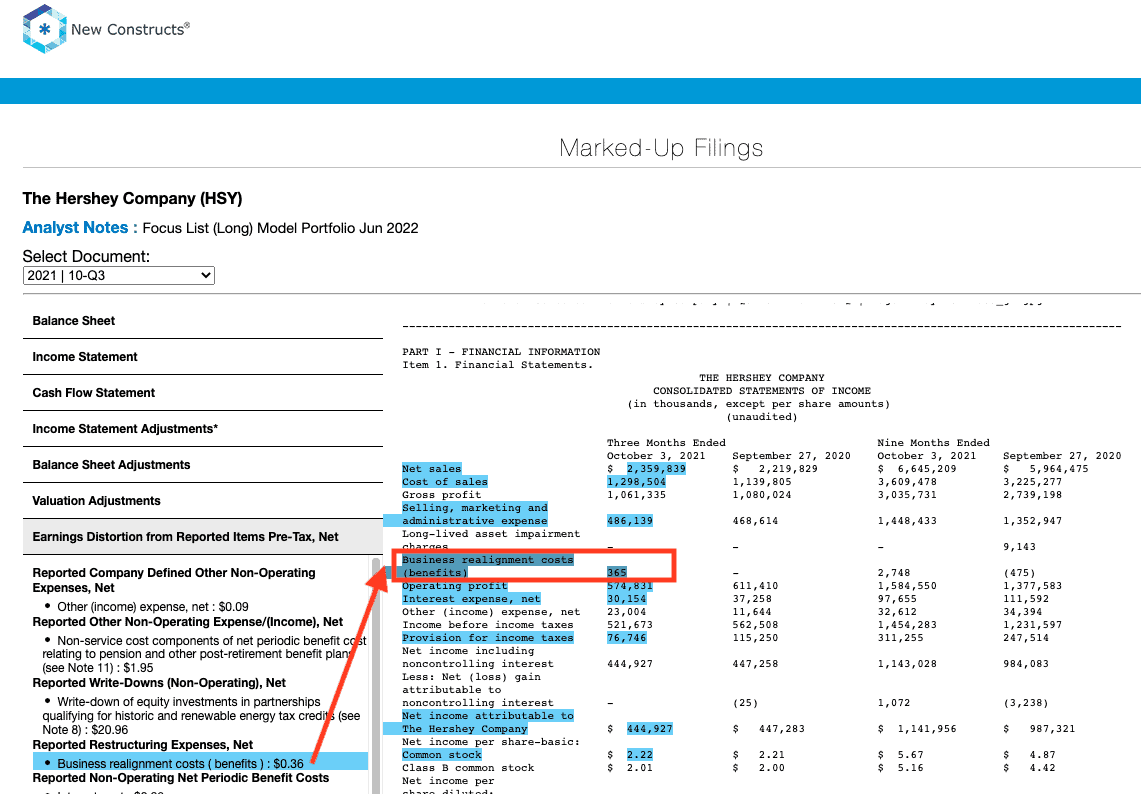Collapse Earnings Distortion from Reported Items Pre-Tax, Net
Screen dimensions: 1141x794
[x=203, y=537]
